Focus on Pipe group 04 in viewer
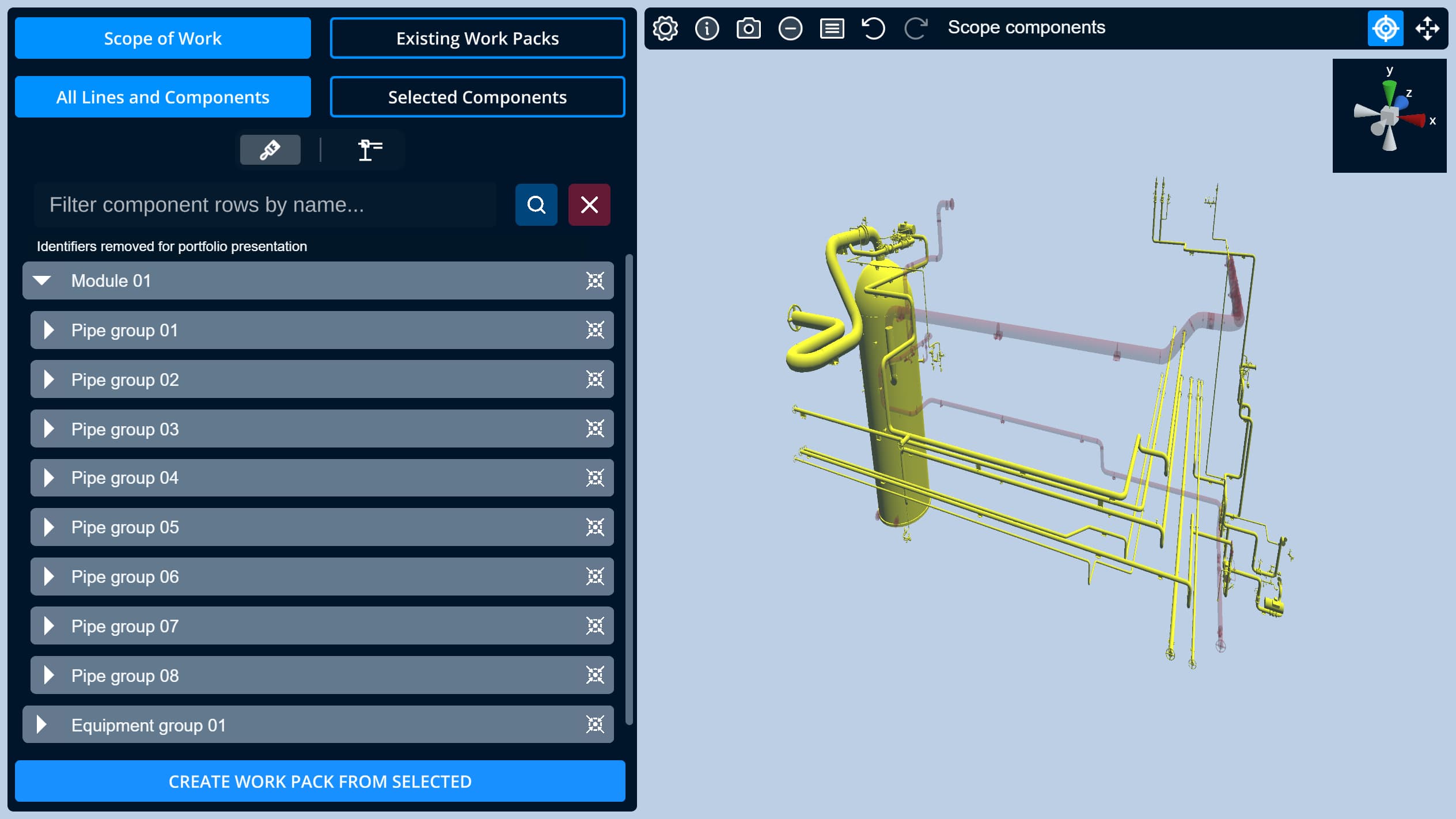The width and height of the screenshot is (1456, 819). pos(595,477)
